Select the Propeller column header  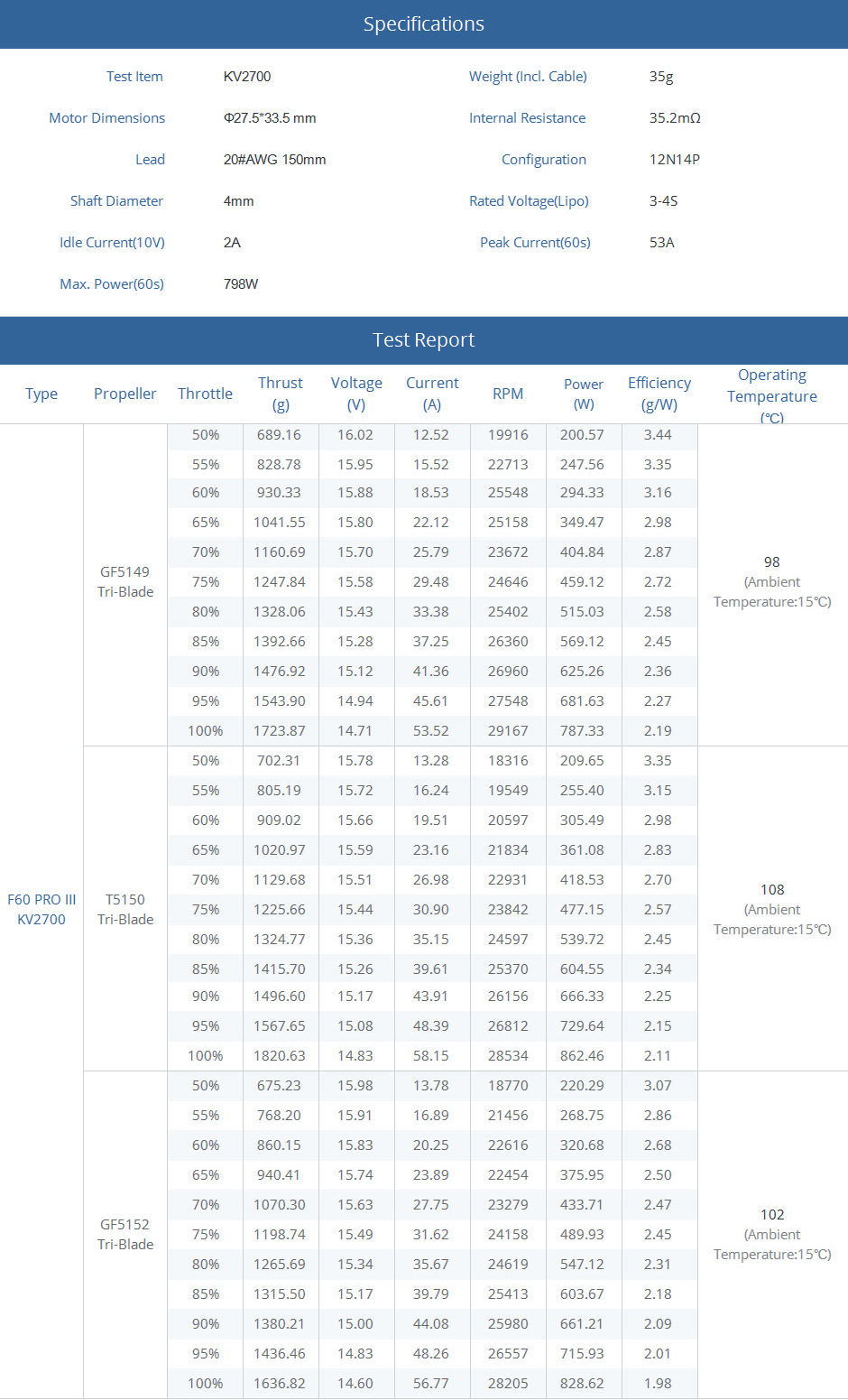pyautogui.click(x=124, y=394)
